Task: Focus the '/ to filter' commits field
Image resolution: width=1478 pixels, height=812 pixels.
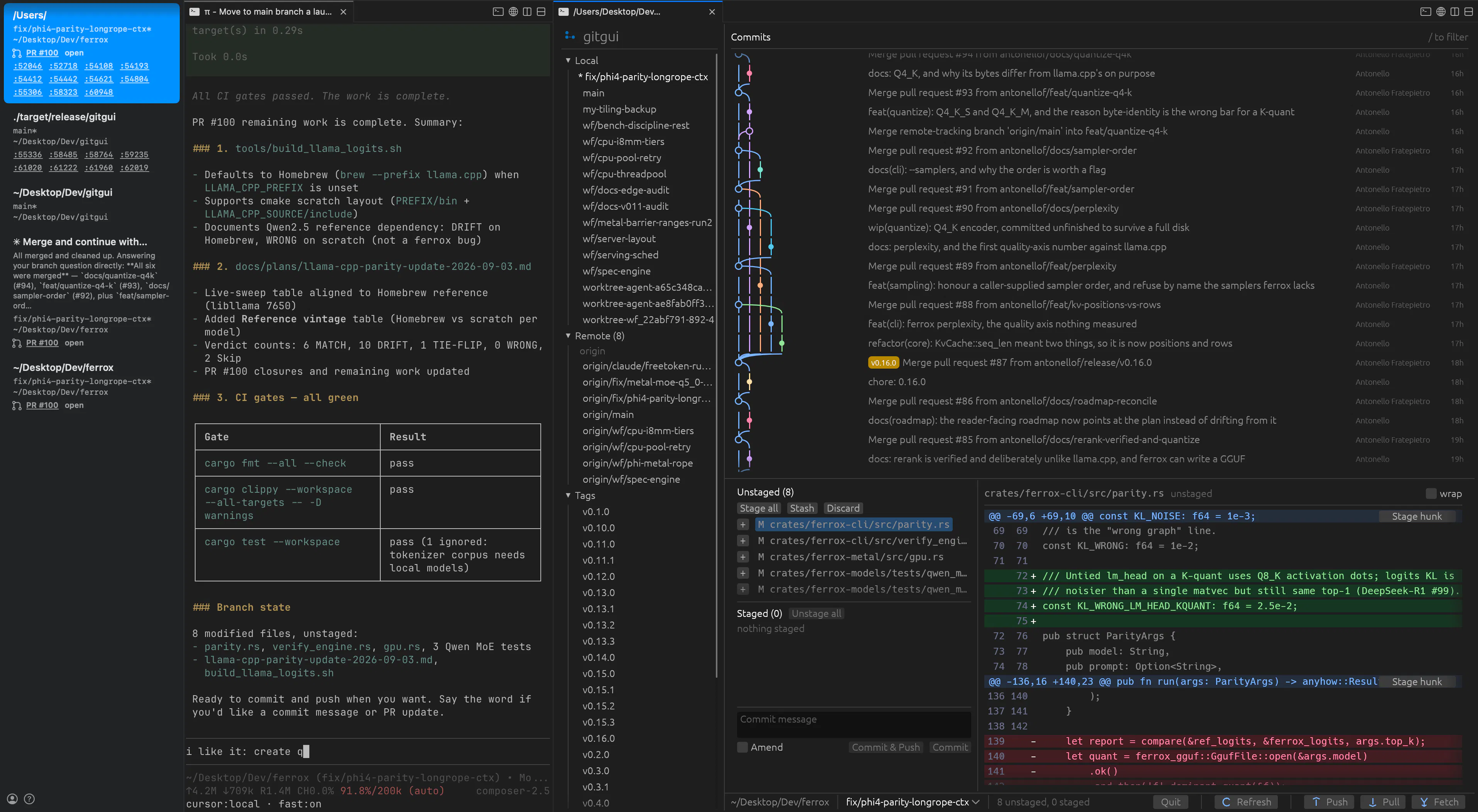Action: pyautogui.click(x=1448, y=37)
